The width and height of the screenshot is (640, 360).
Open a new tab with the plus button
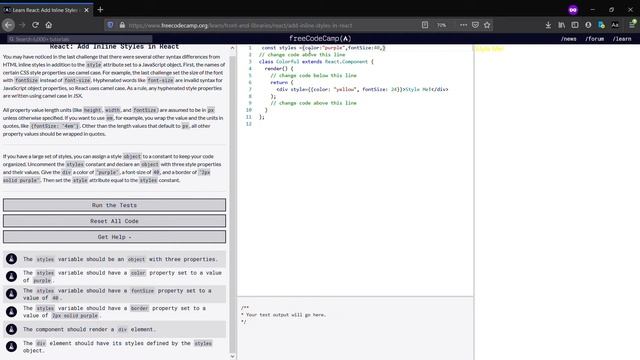100,9
